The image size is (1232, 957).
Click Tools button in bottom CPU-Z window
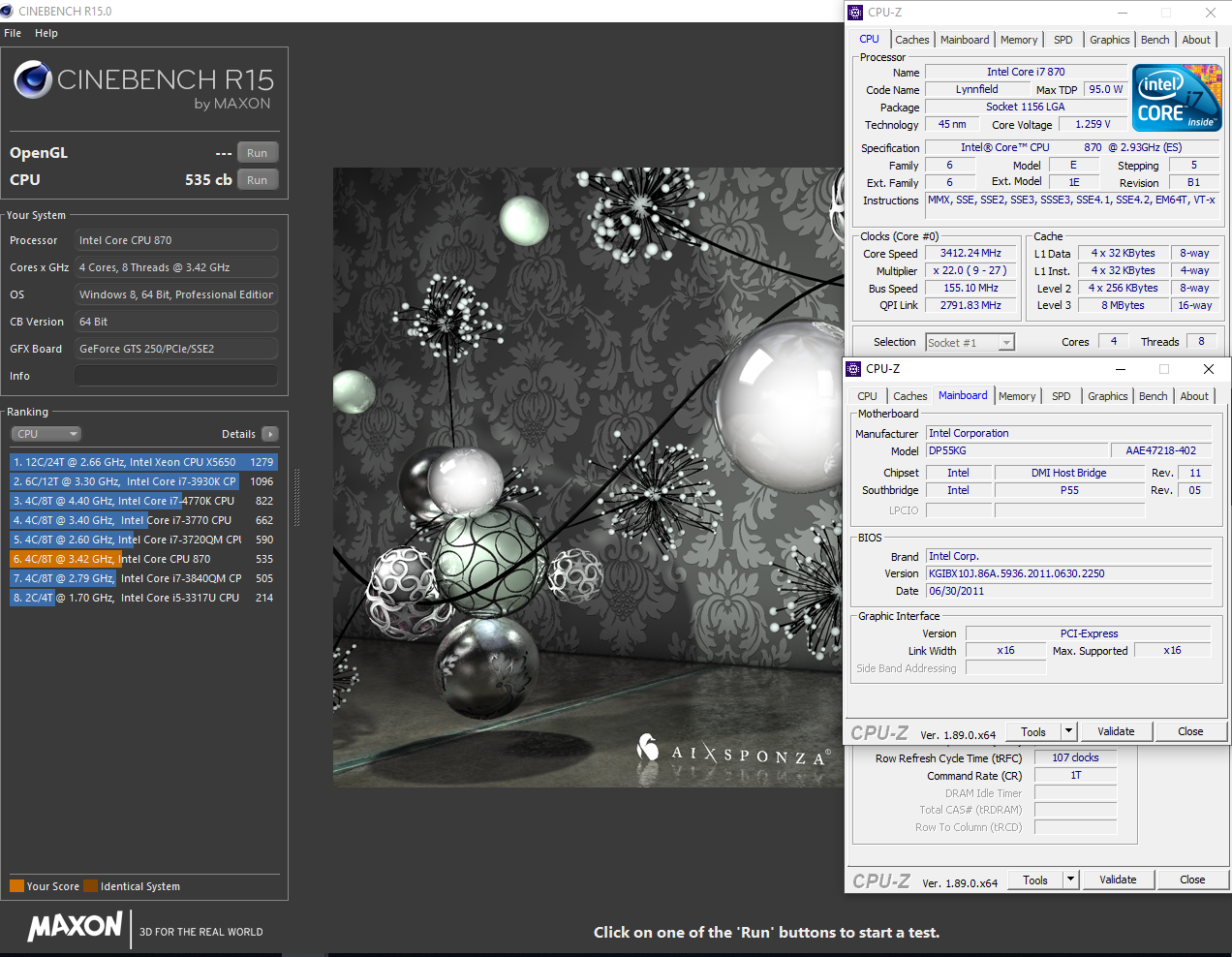(1035, 880)
